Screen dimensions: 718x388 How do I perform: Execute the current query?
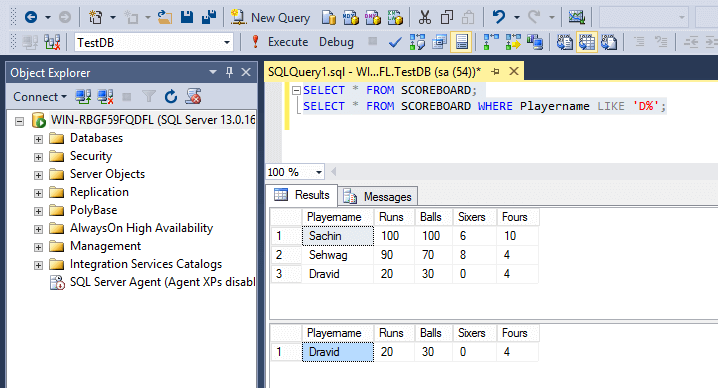(279, 42)
